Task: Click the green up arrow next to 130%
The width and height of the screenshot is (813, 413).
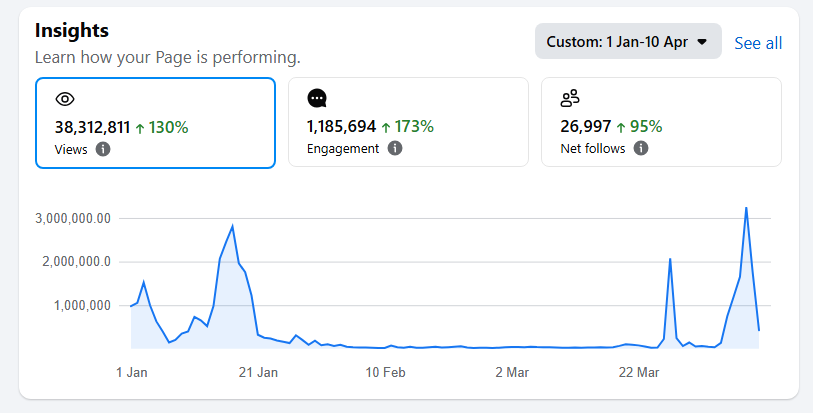Action: 140,127
